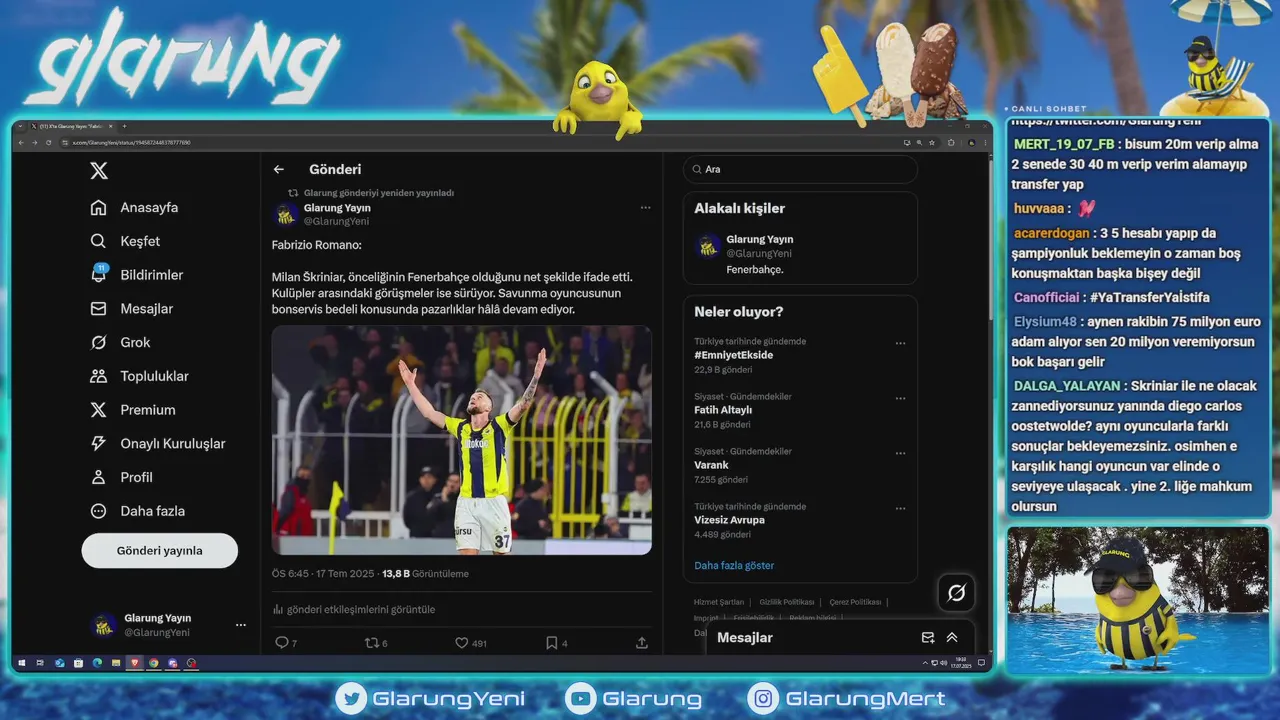Click Onaylı Kuruluşlar lightning item
1280x720 pixels.
(x=157, y=444)
